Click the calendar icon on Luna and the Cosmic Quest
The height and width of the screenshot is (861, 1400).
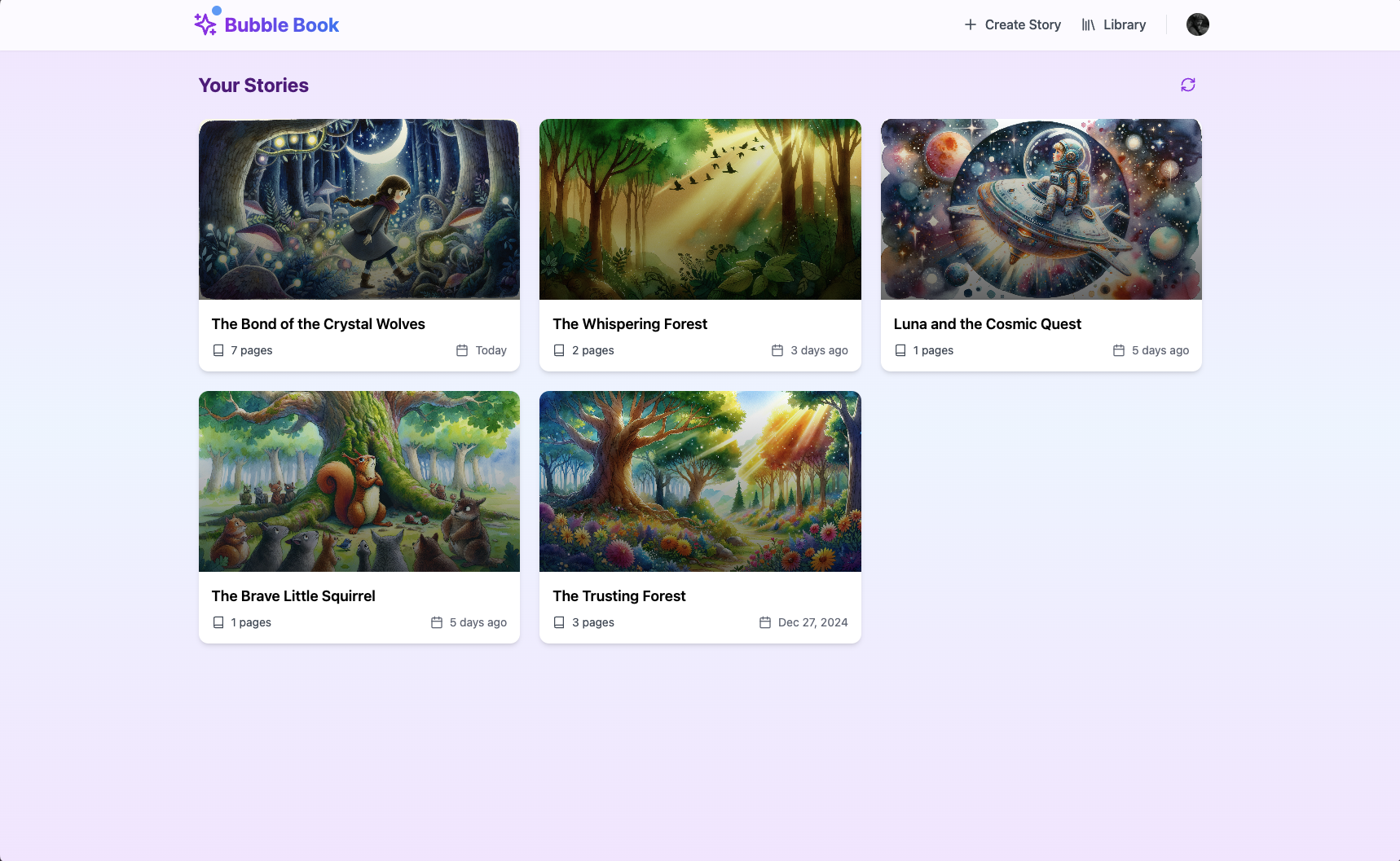(1119, 350)
